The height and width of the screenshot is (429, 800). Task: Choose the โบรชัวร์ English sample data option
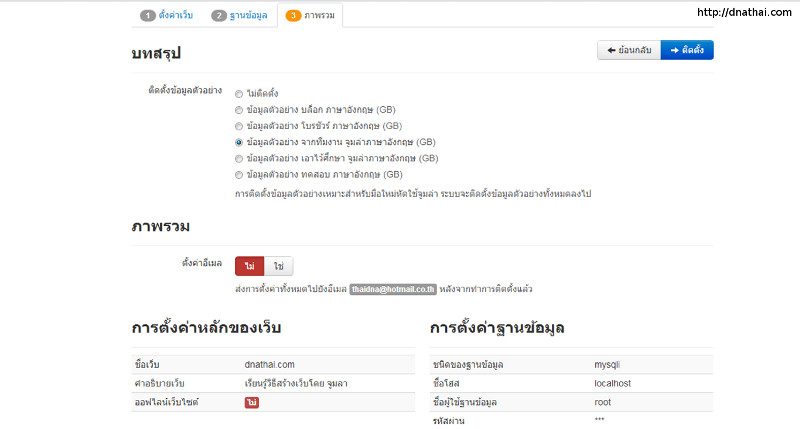click(x=238, y=126)
